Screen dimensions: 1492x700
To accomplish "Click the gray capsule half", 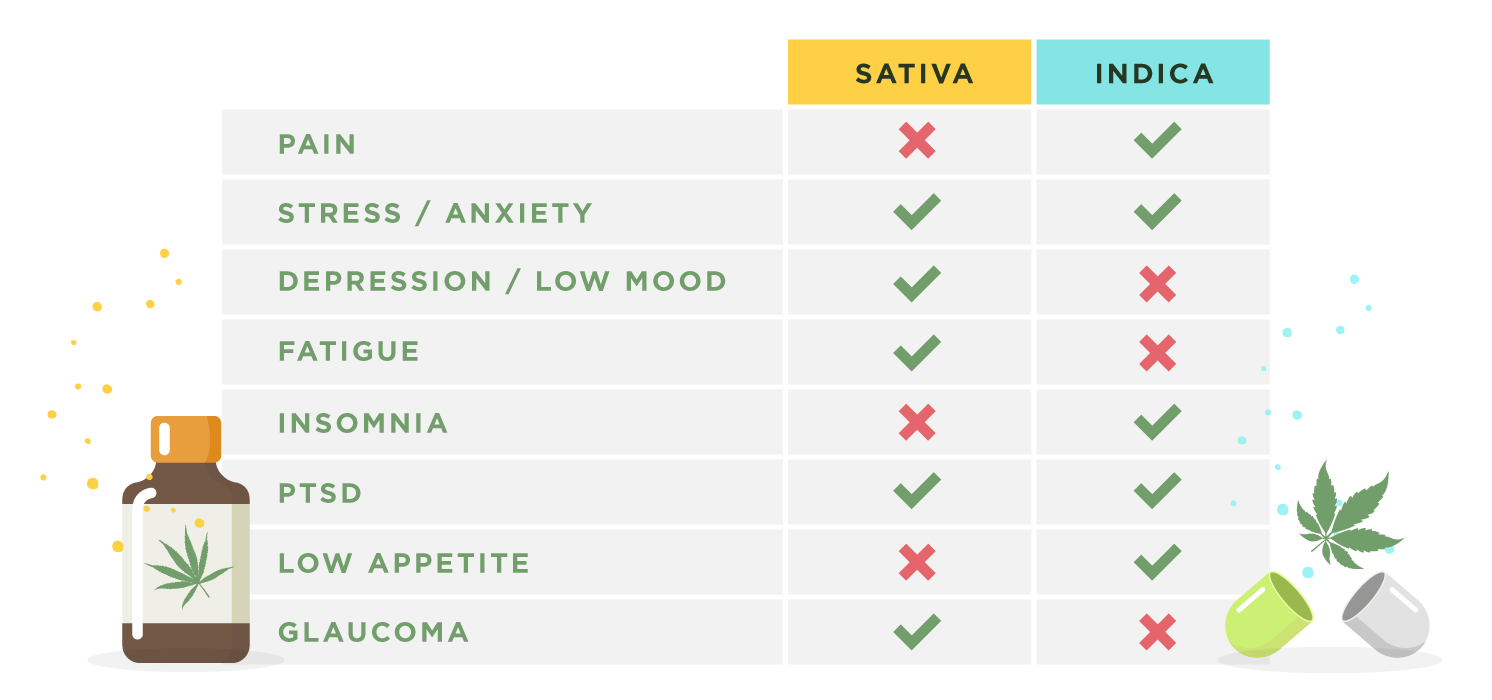I will (1386, 615).
